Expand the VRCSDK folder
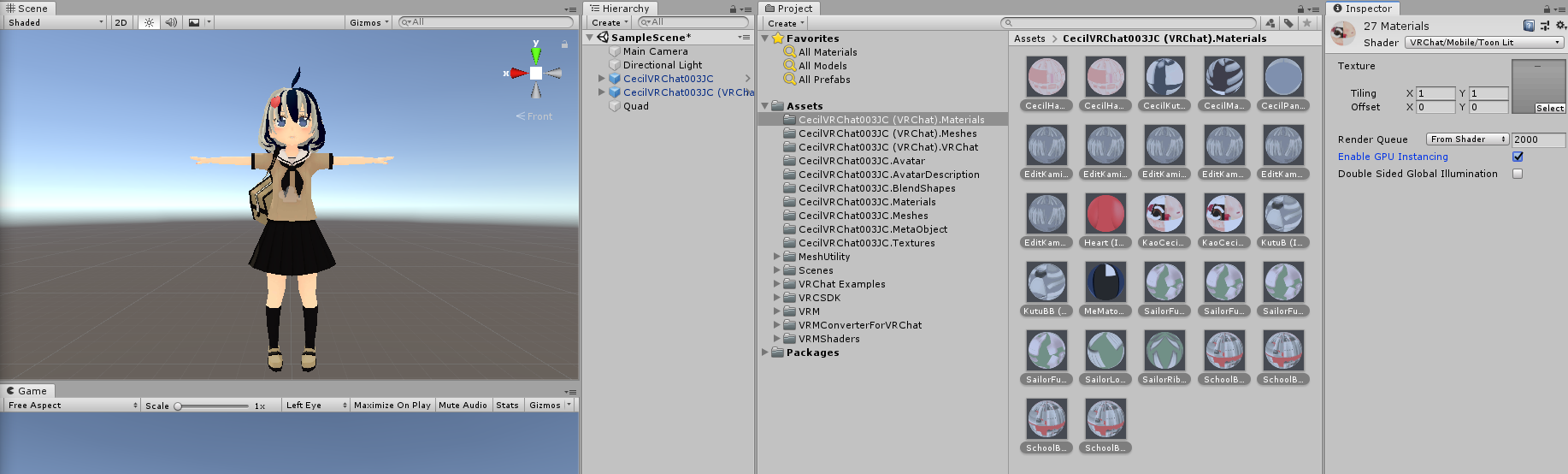The width and height of the screenshot is (1568, 474). click(777, 298)
